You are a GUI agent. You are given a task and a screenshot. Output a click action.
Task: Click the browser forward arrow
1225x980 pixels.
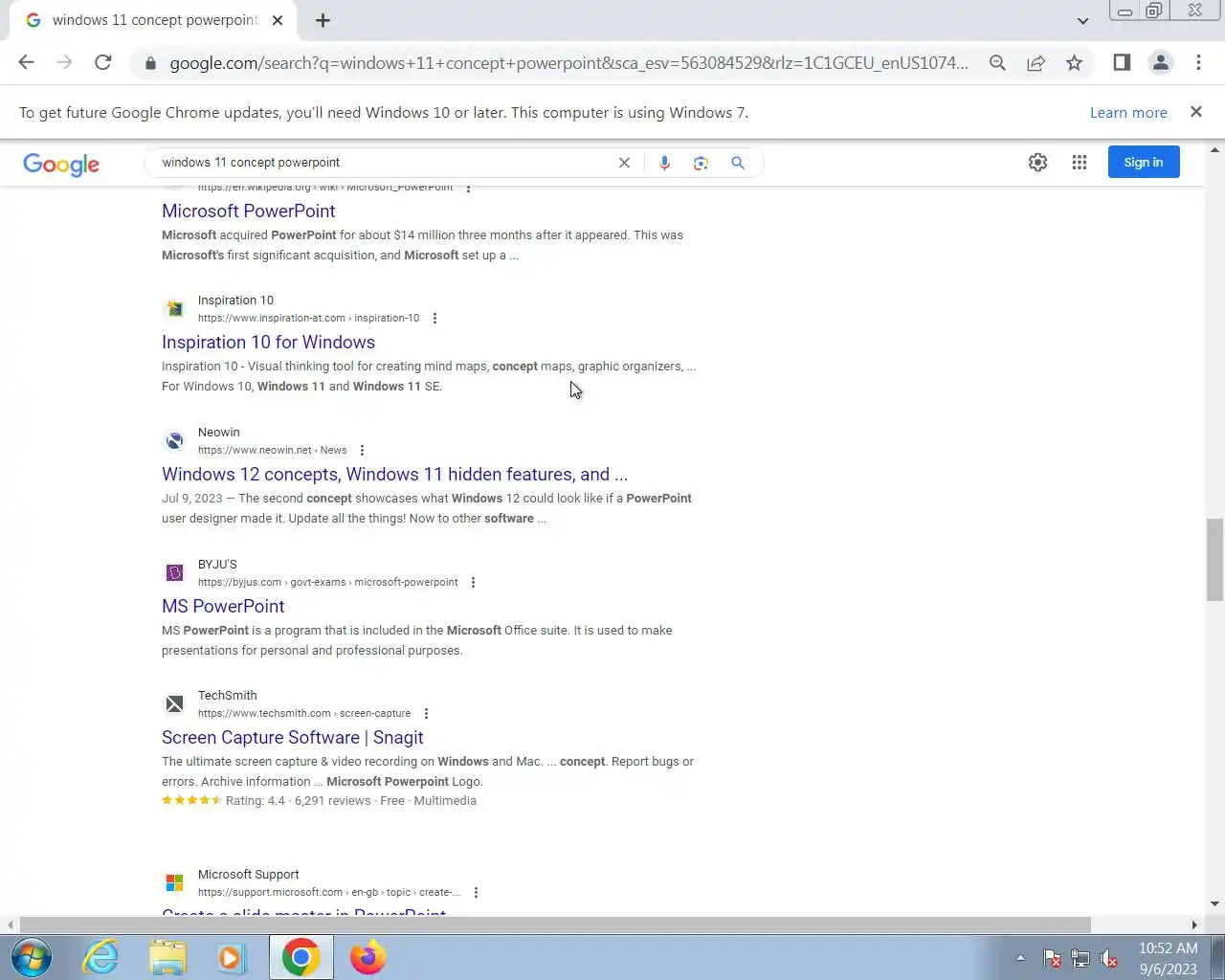[64, 62]
